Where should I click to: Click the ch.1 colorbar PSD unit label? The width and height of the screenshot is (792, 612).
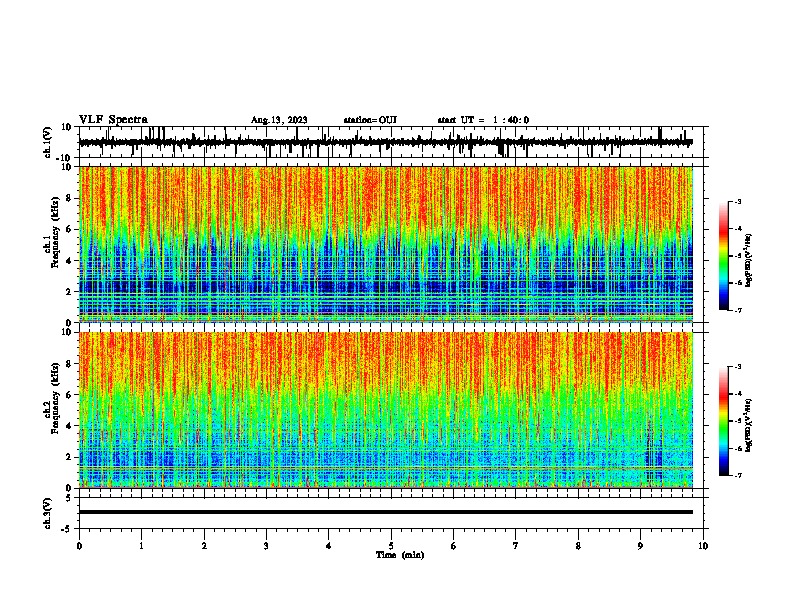coord(749,260)
